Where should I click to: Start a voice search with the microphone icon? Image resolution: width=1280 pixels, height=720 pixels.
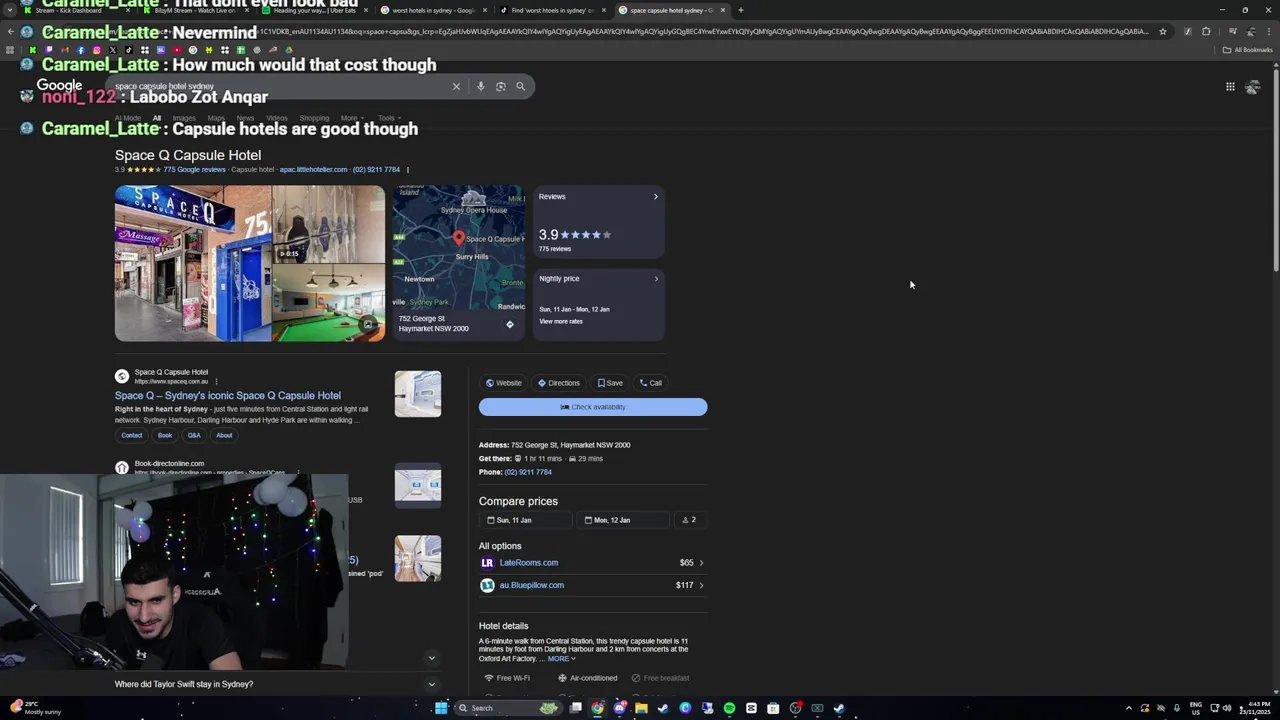point(481,87)
